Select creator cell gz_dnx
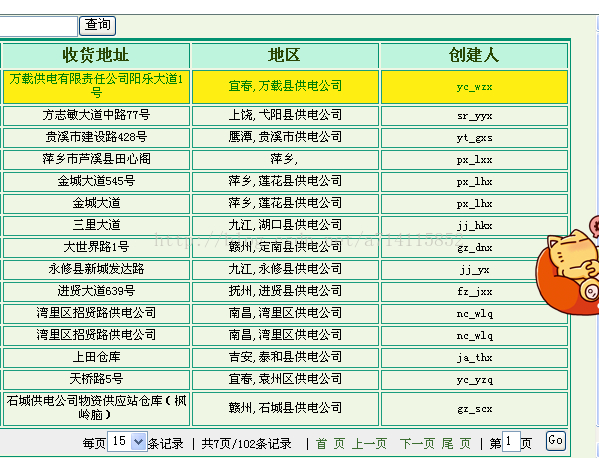Viewport: 599px width, 458px height. pos(474,248)
